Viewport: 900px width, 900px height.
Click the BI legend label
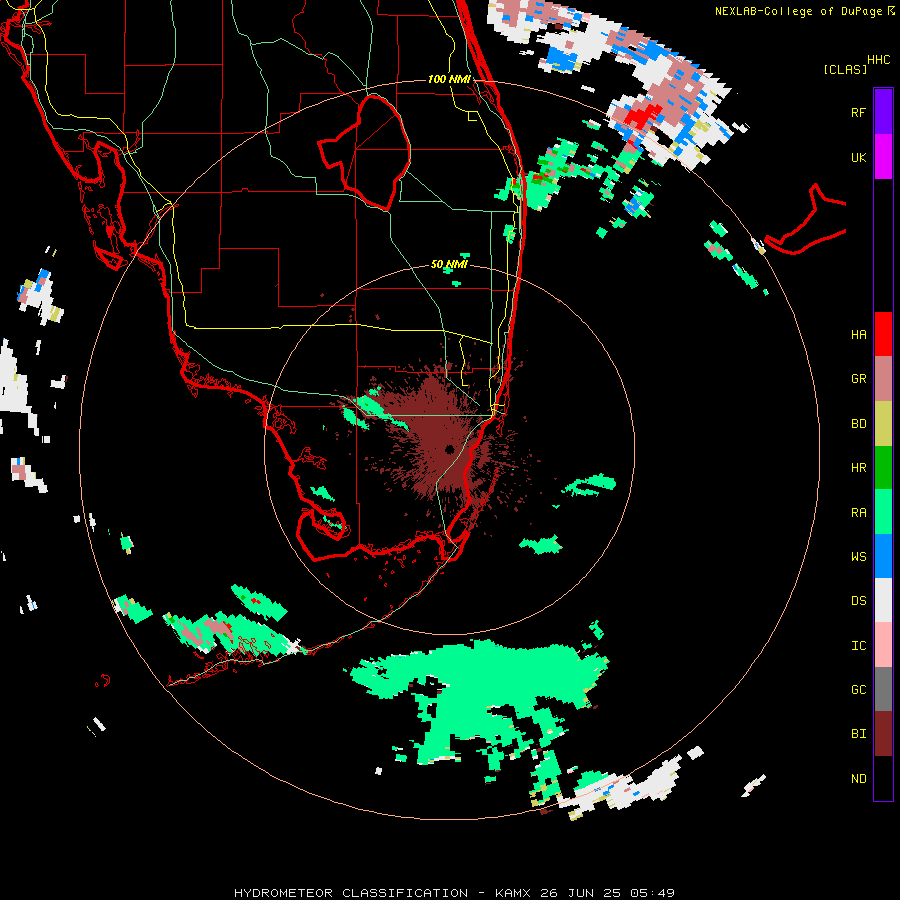(858, 734)
